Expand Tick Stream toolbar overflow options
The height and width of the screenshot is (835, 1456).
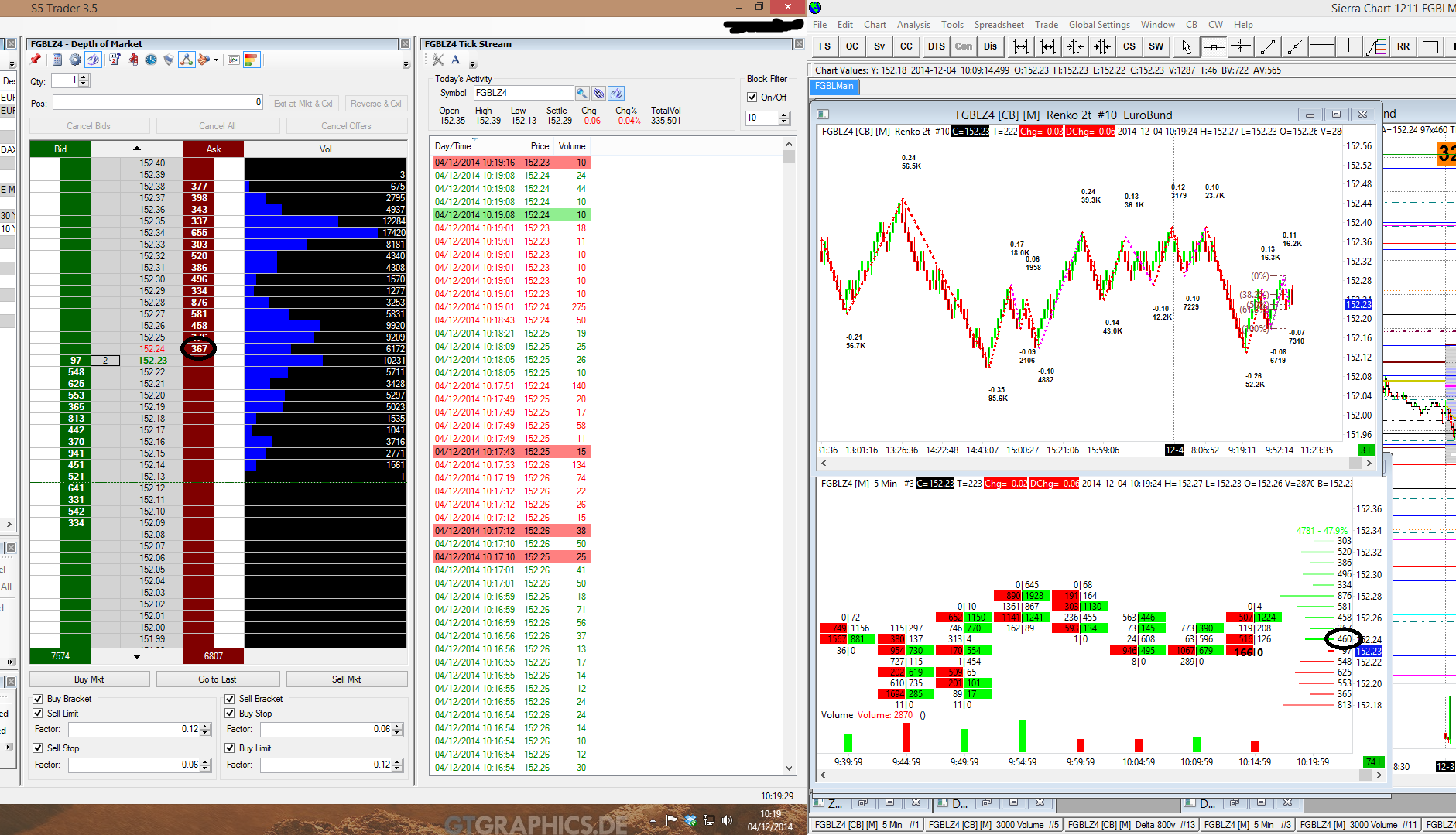tap(473, 65)
